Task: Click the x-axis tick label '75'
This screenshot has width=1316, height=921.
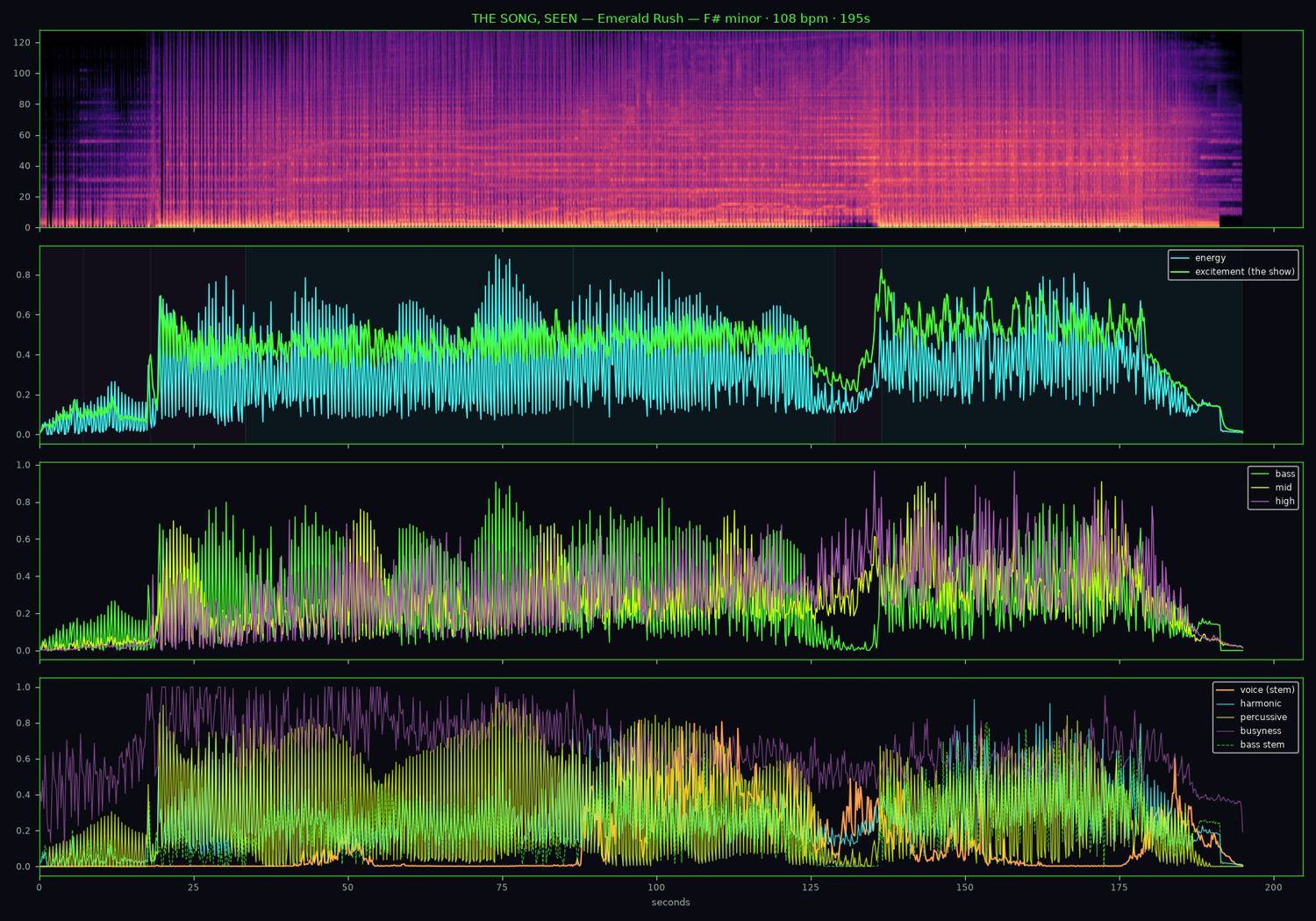Action: tap(502, 888)
